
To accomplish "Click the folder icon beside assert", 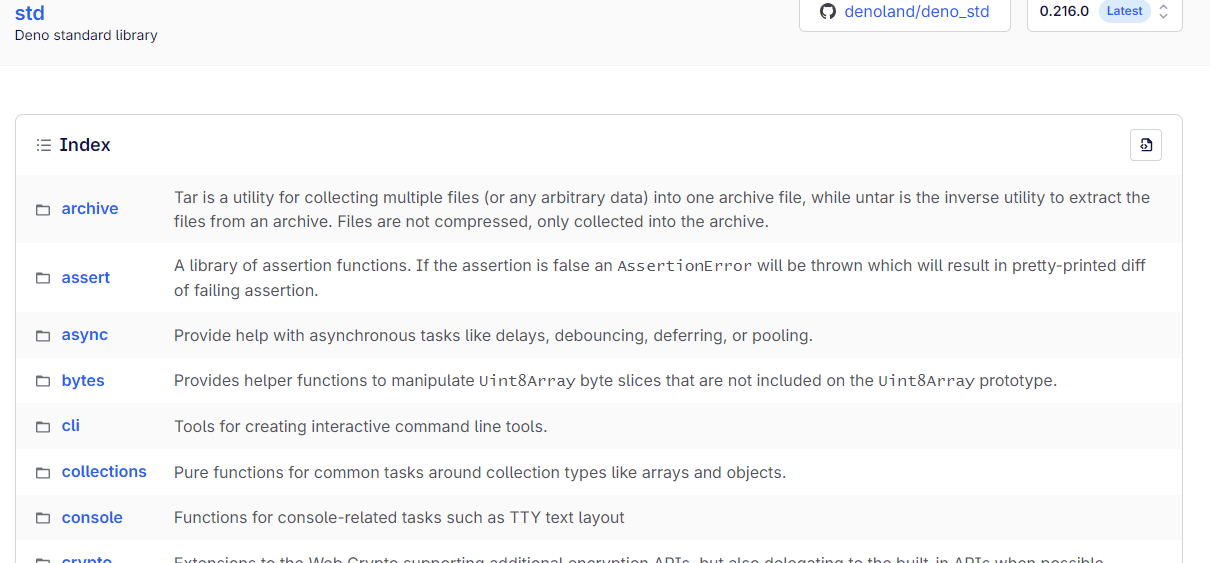I will coord(43,278).
